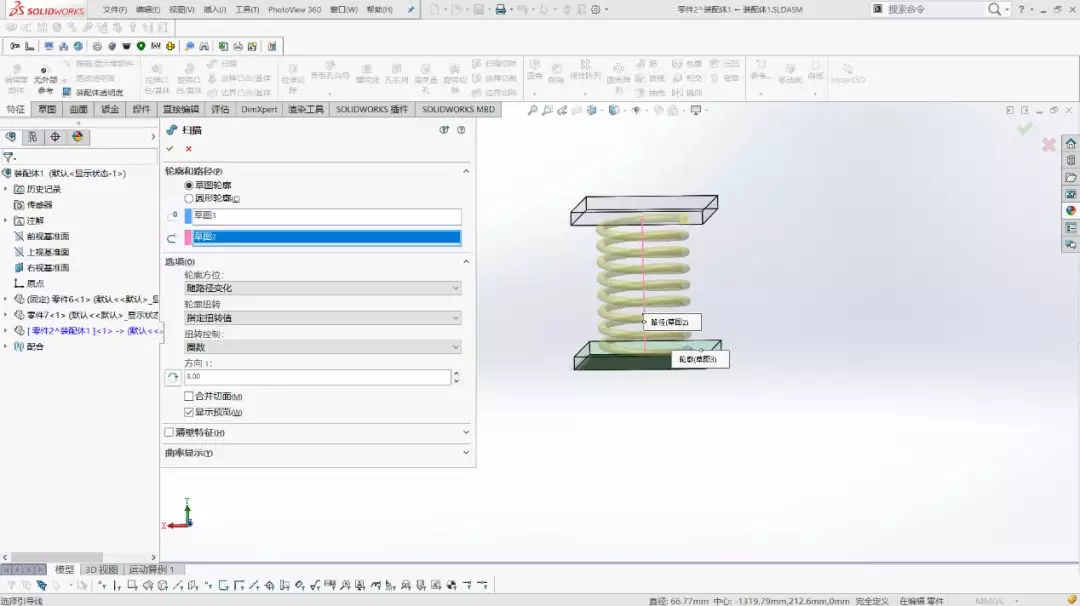Viewport: 1080px width, 606px height.
Task: Expand the History tree node
Action: coord(6,189)
